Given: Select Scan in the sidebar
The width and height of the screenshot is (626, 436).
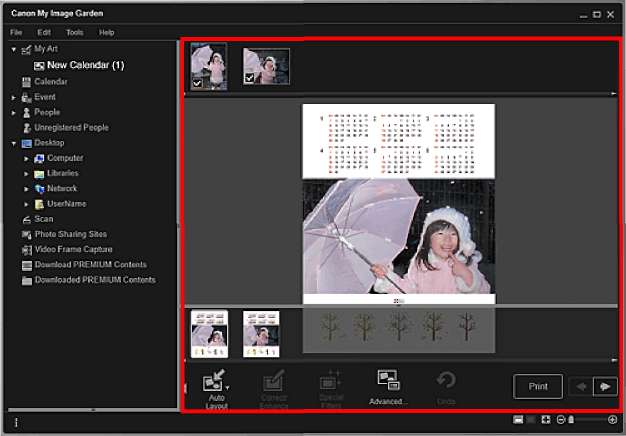Looking at the screenshot, I should click(43, 218).
